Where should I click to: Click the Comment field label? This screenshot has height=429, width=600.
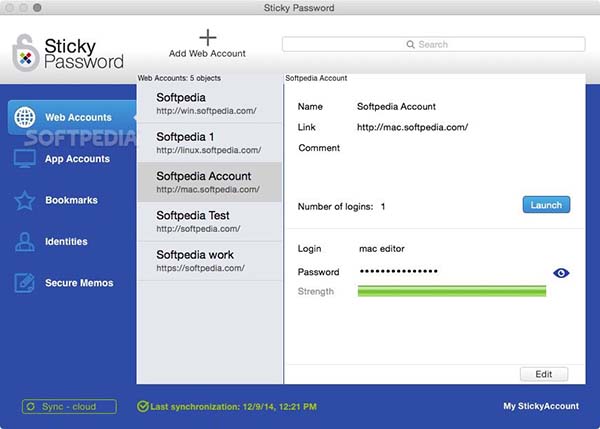(x=319, y=148)
